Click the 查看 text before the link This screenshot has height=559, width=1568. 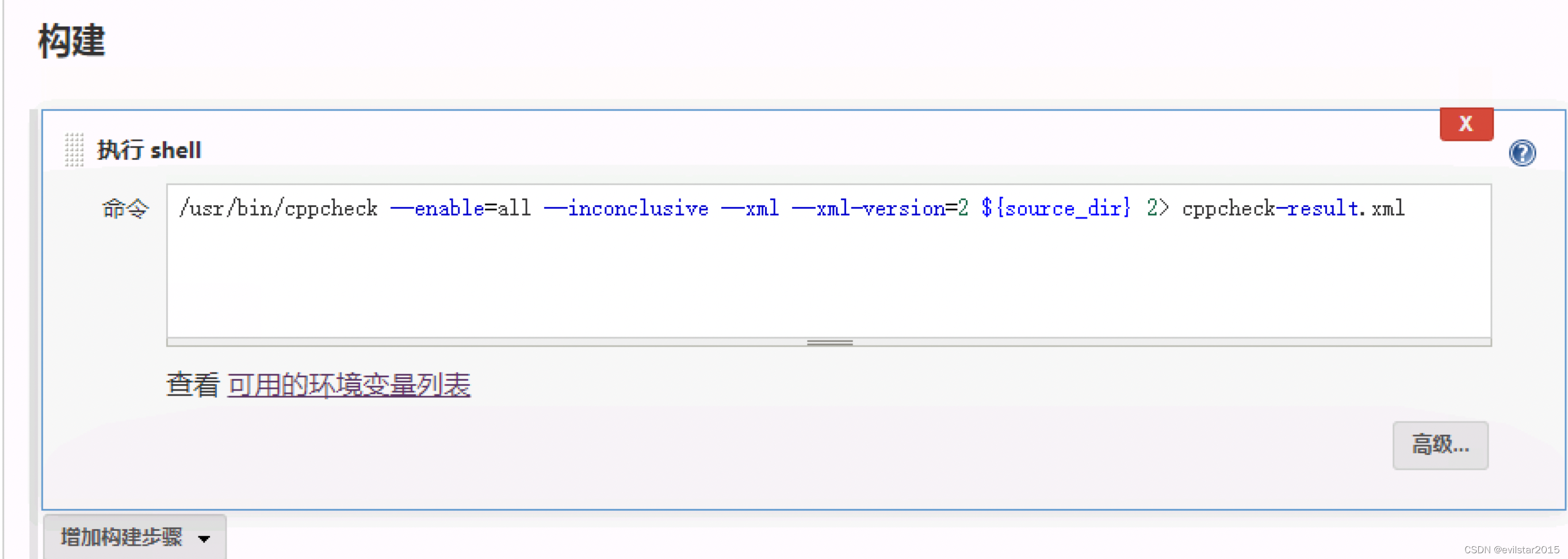[193, 385]
